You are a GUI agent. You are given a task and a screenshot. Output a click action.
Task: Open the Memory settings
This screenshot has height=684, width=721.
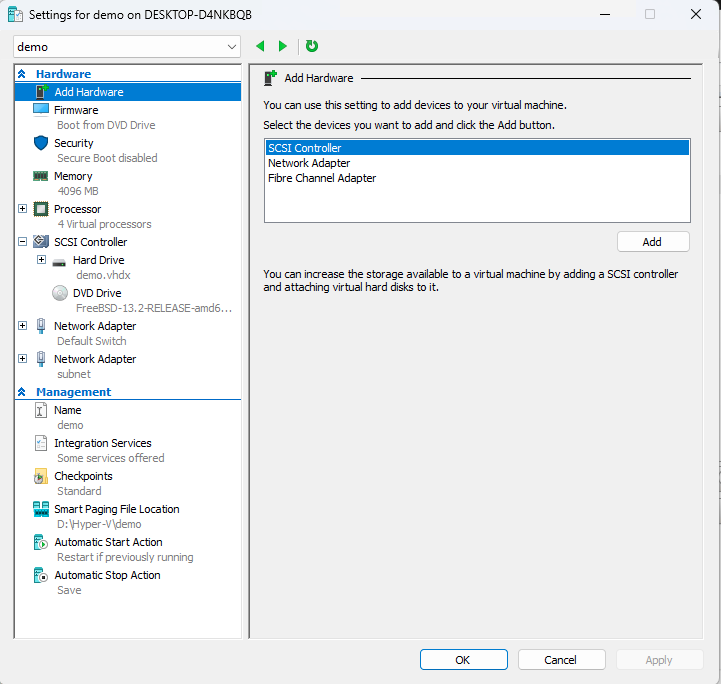tap(73, 176)
